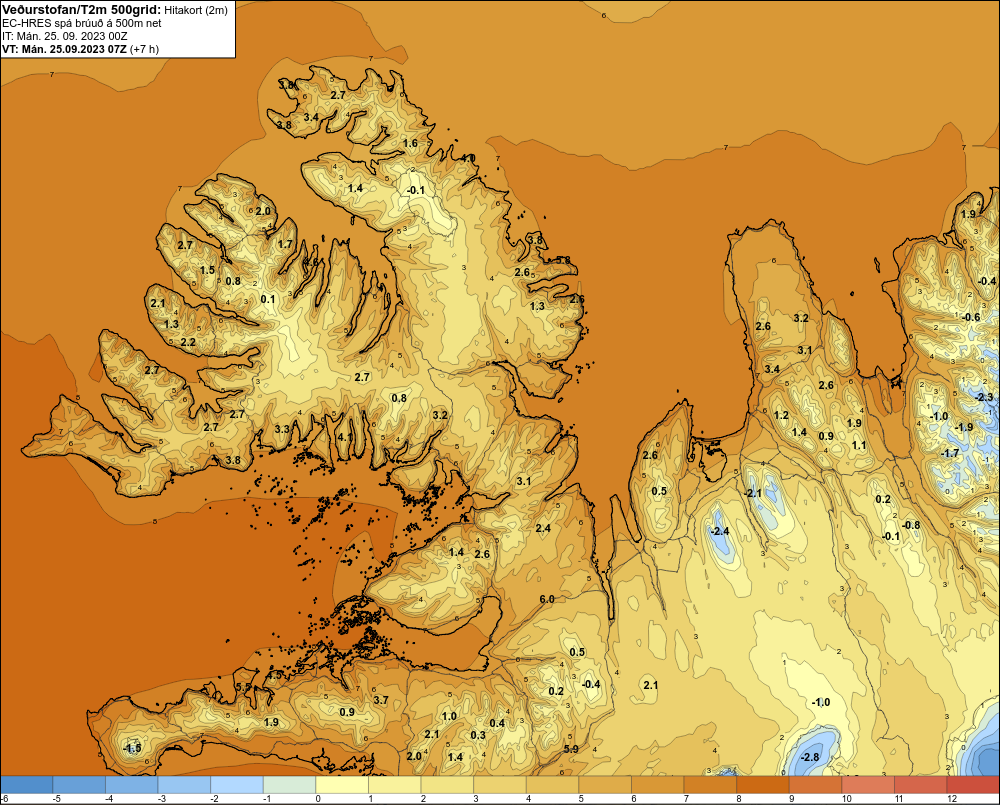Select the -2.1 temperature value
This screenshot has width=1000, height=805.
point(753,493)
